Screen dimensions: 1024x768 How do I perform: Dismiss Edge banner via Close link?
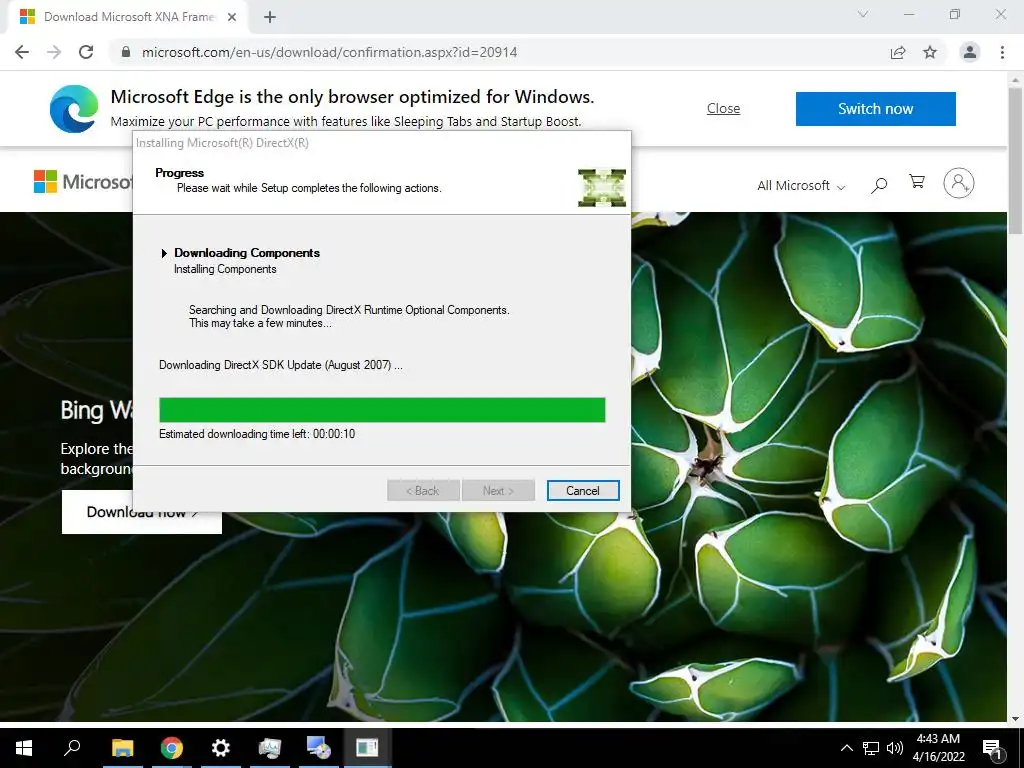tap(724, 108)
